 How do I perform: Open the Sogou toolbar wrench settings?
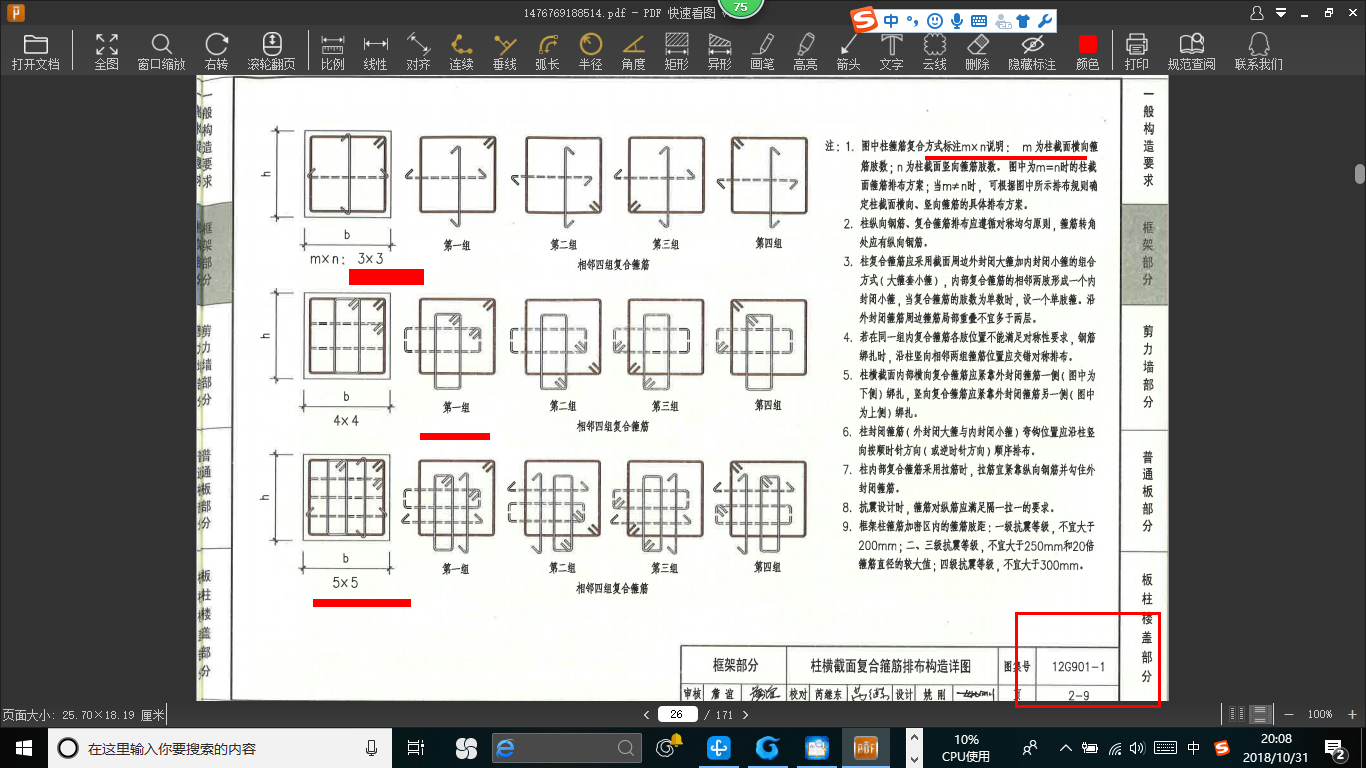(1045, 21)
